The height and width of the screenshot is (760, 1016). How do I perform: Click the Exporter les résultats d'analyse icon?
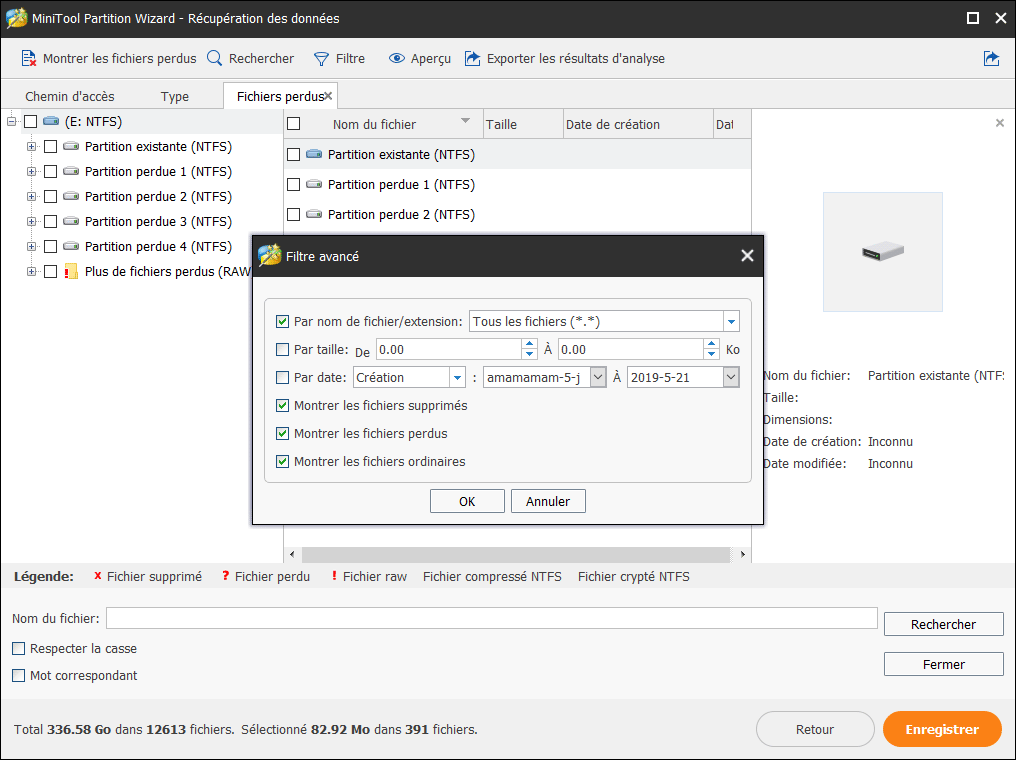click(472, 58)
